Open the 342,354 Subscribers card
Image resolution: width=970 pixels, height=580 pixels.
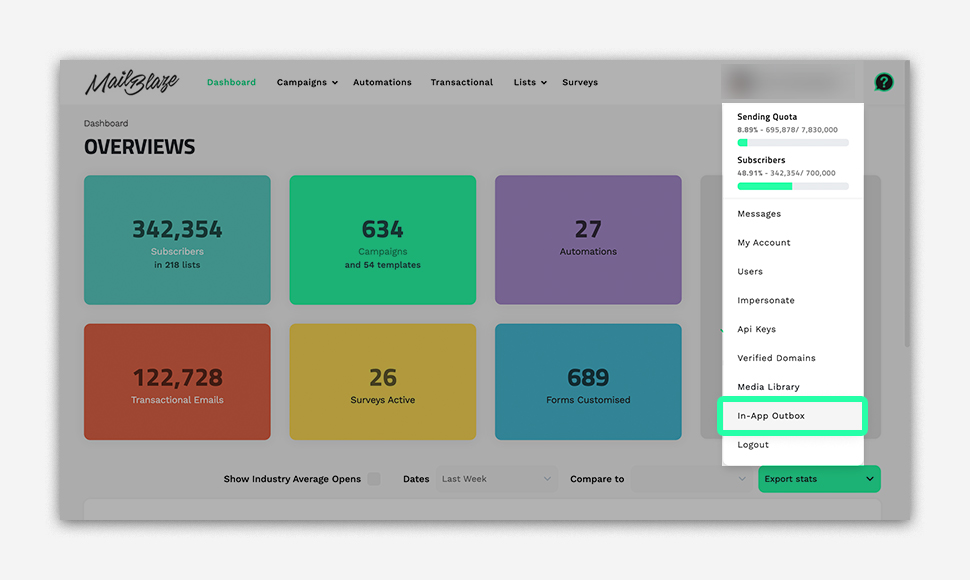(177, 240)
